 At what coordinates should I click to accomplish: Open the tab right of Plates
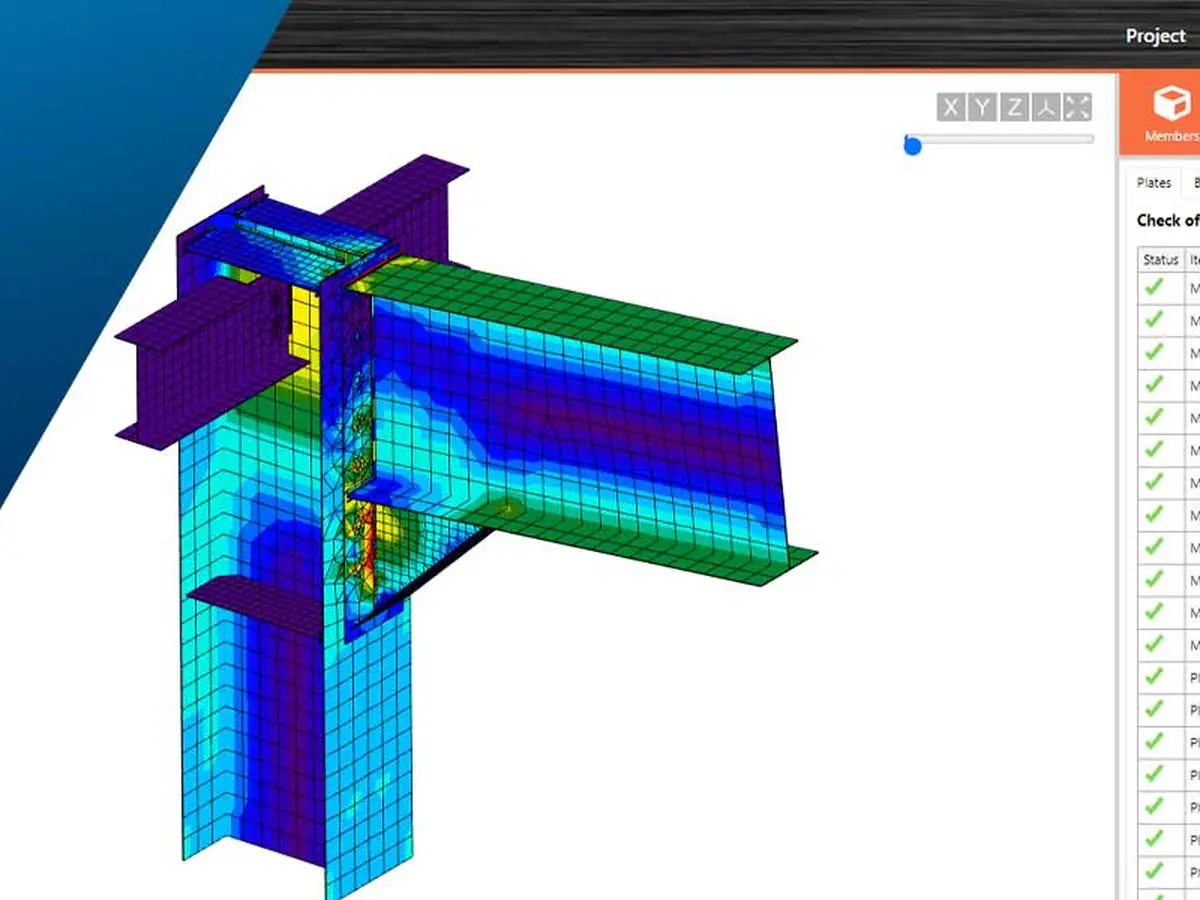click(x=1194, y=183)
